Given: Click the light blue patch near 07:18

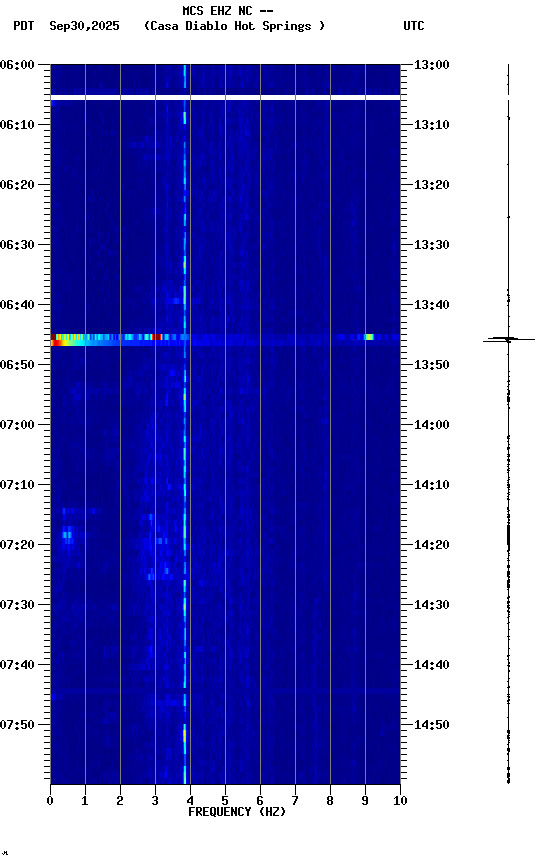Looking at the screenshot, I should (68, 534).
